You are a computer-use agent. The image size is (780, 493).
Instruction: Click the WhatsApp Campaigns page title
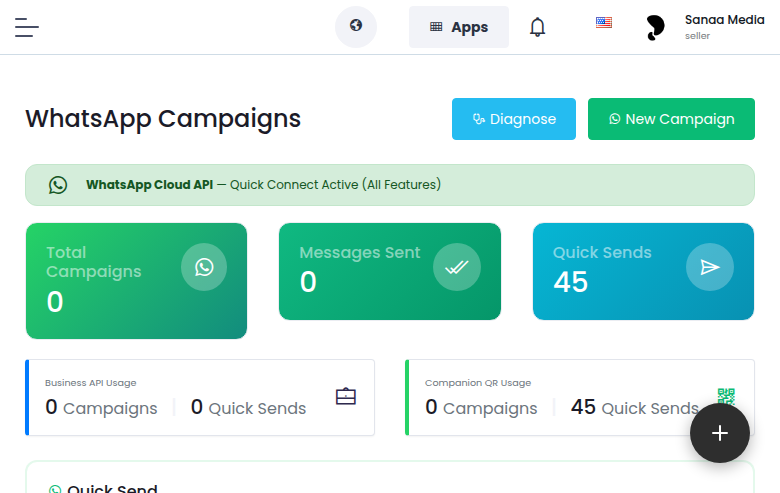(x=163, y=119)
